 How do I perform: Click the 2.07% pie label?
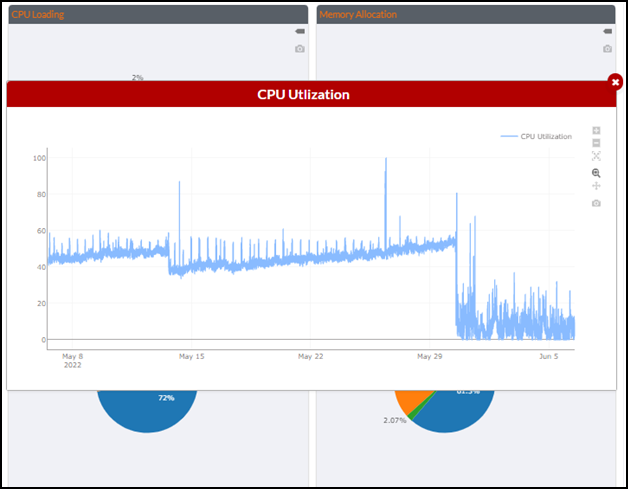[x=395, y=420]
